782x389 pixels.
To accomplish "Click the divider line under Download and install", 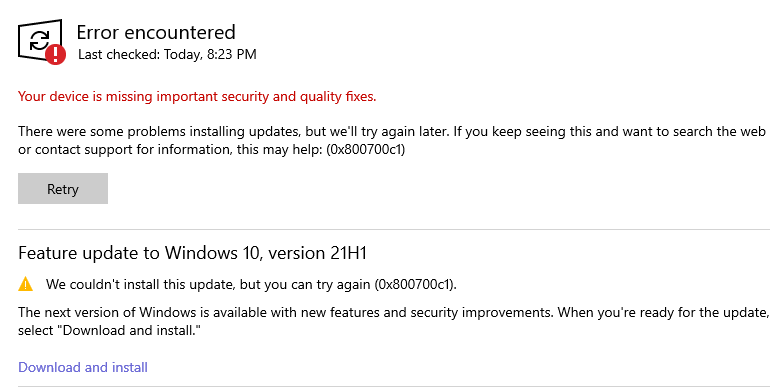I will [x=394, y=386].
